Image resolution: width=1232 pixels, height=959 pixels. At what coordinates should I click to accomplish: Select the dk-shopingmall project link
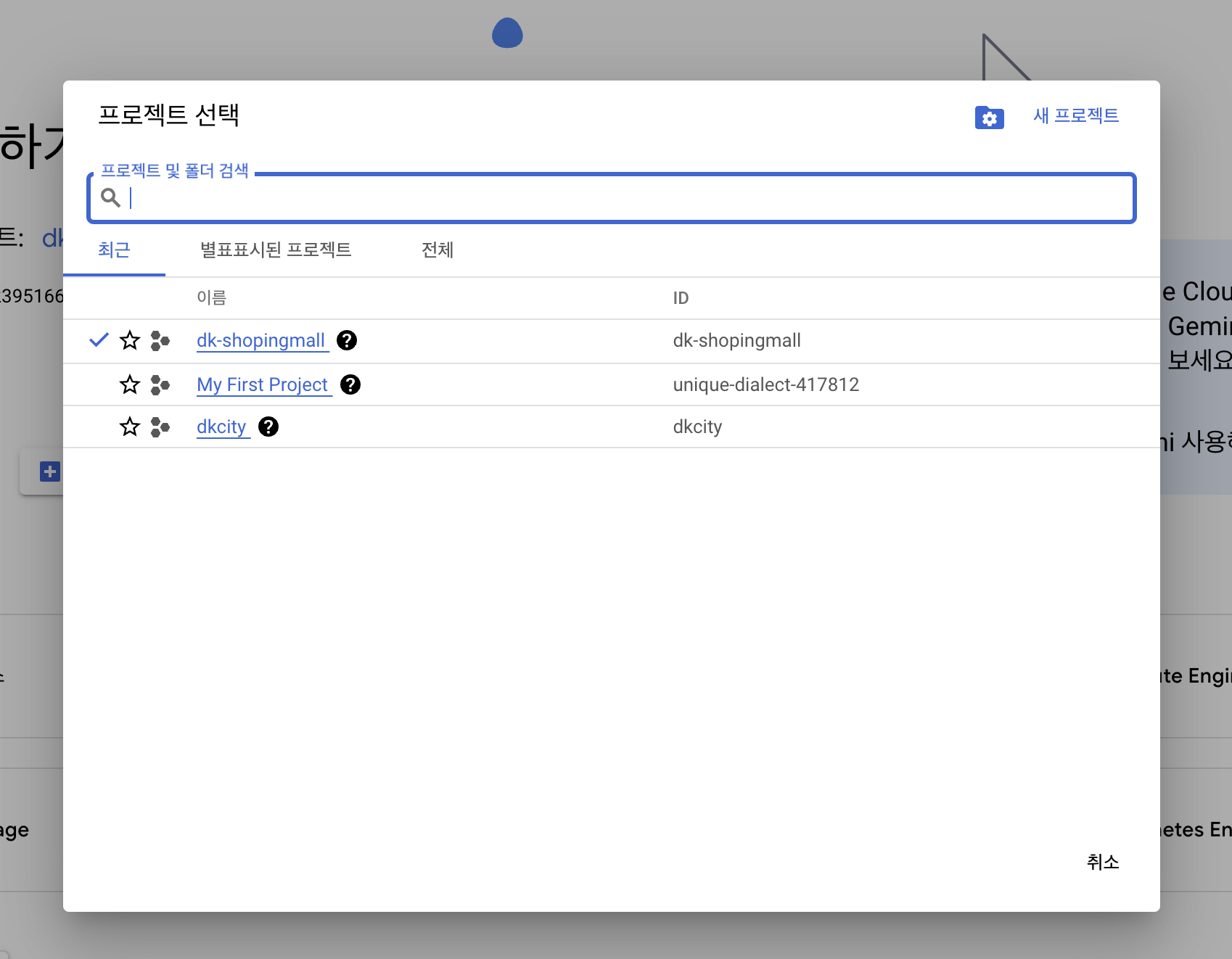pos(261,340)
